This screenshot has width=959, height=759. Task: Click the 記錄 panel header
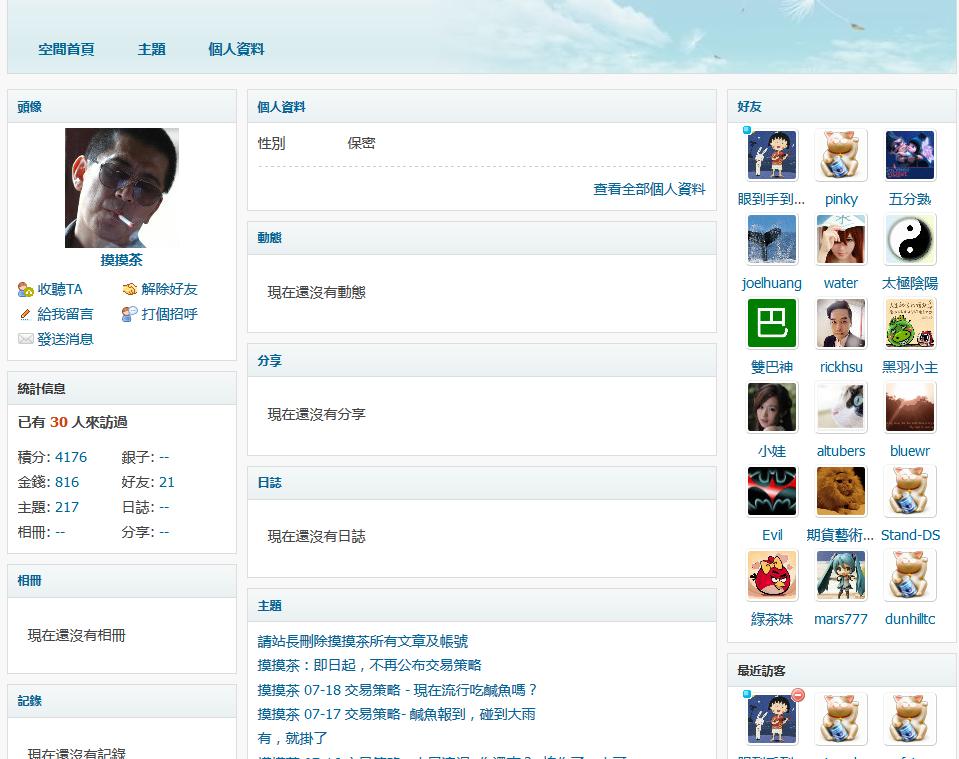tap(122, 701)
